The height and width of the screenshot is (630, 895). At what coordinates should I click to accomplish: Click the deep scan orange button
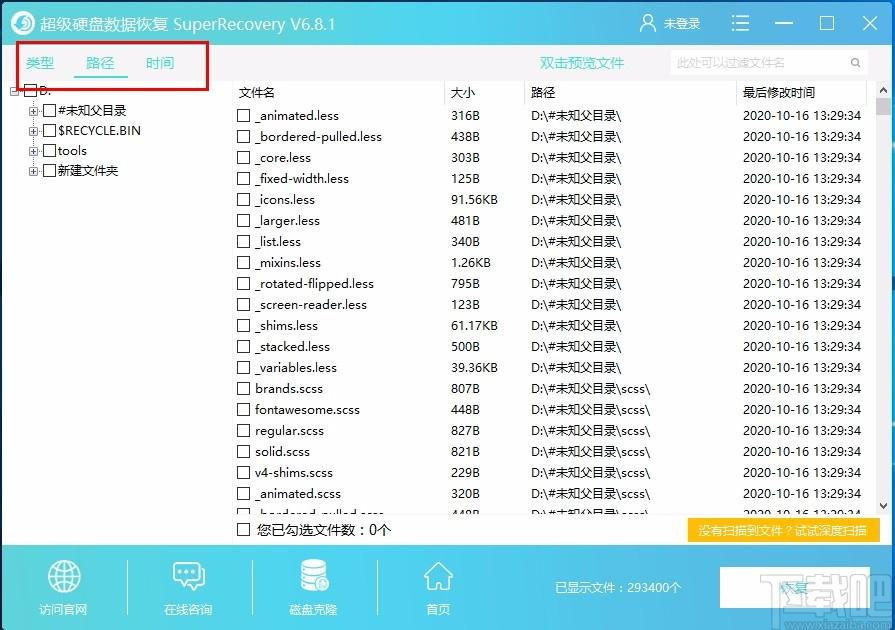point(783,531)
